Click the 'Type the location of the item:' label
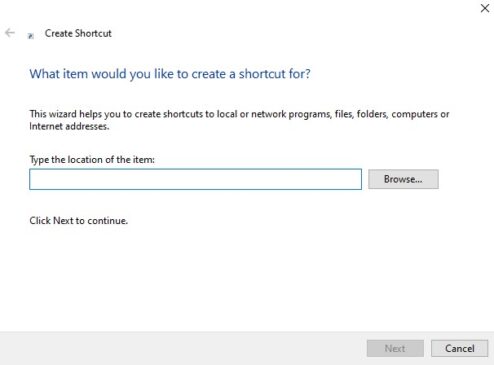The height and width of the screenshot is (365, 494). coord(92,160)
